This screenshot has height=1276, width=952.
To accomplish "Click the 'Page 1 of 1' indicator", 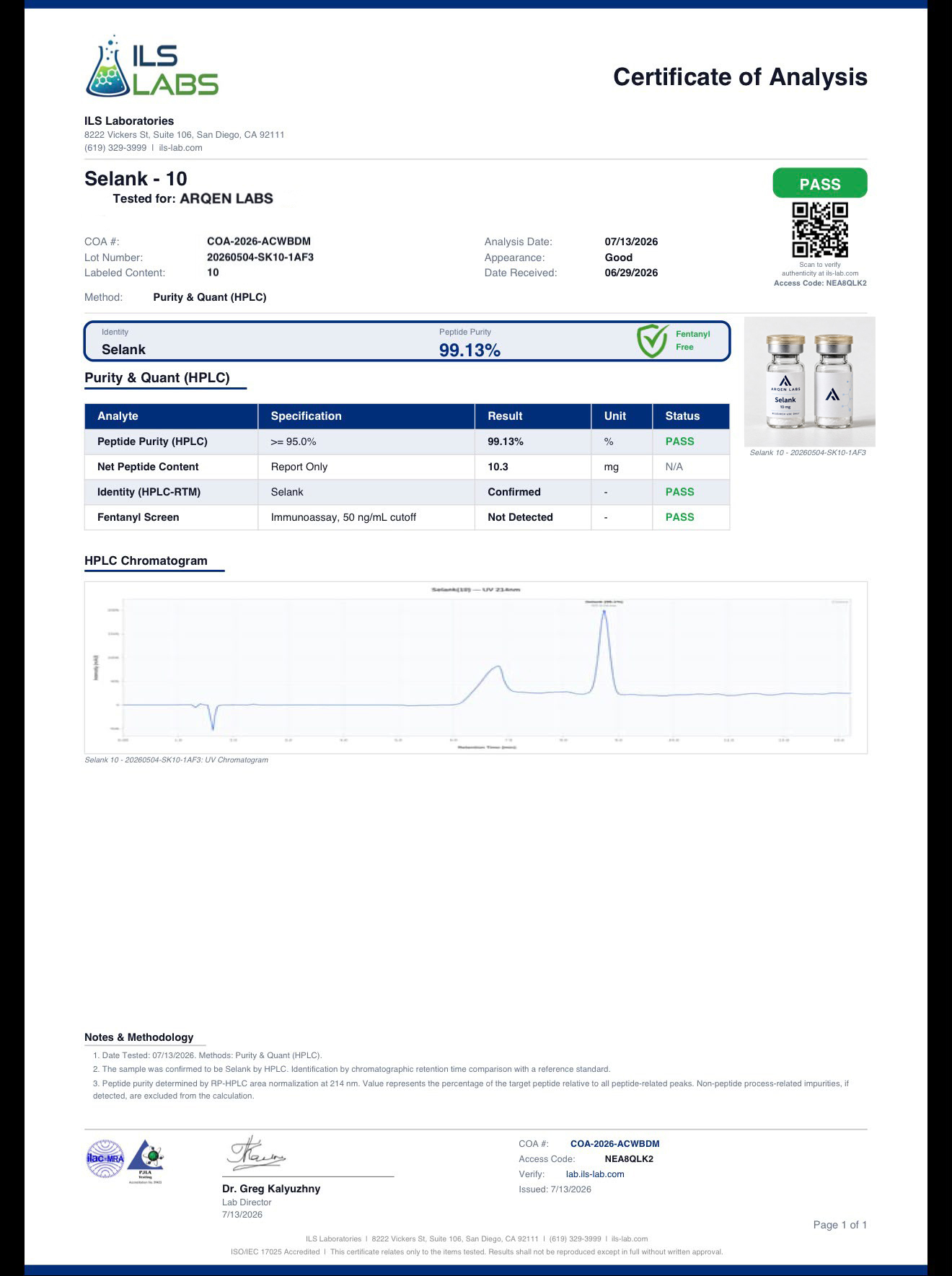I will tap(839, 1224).
